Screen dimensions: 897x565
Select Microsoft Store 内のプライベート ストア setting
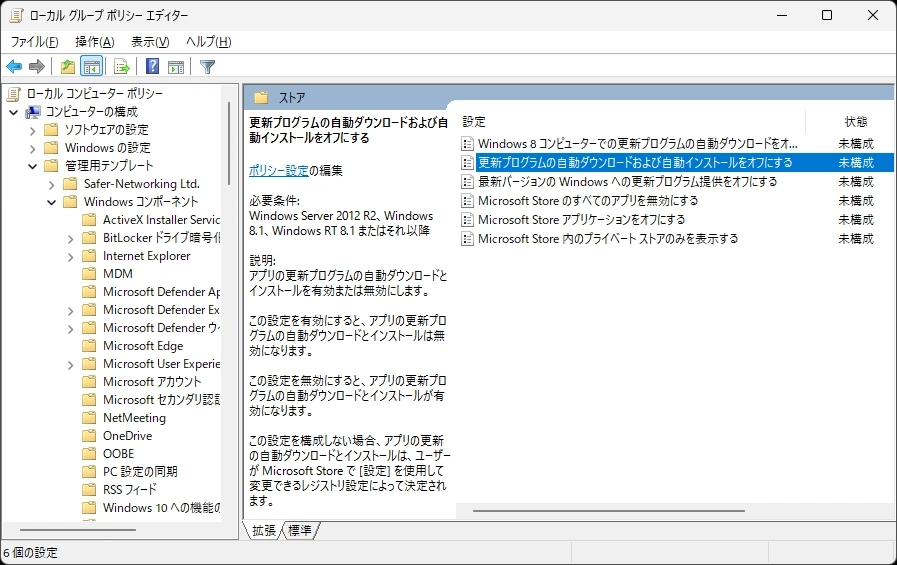pyautogui.click(x=608, y=238)
